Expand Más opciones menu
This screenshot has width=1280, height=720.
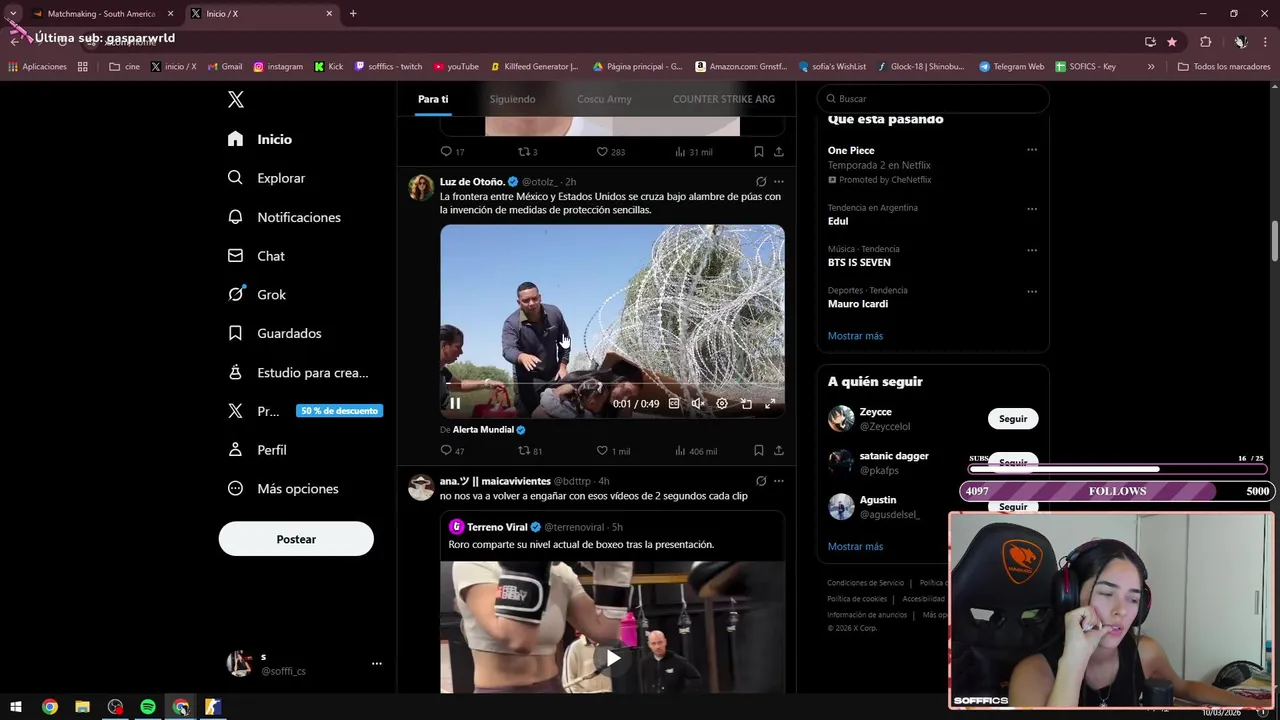click(x=283, y=489)
